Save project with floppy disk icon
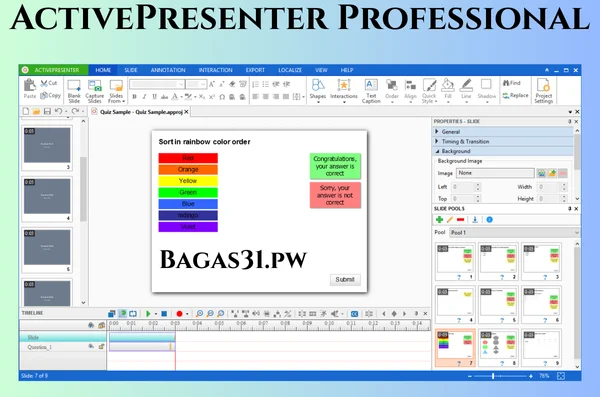Screen dimensions: 600x397 pos(47,111)
